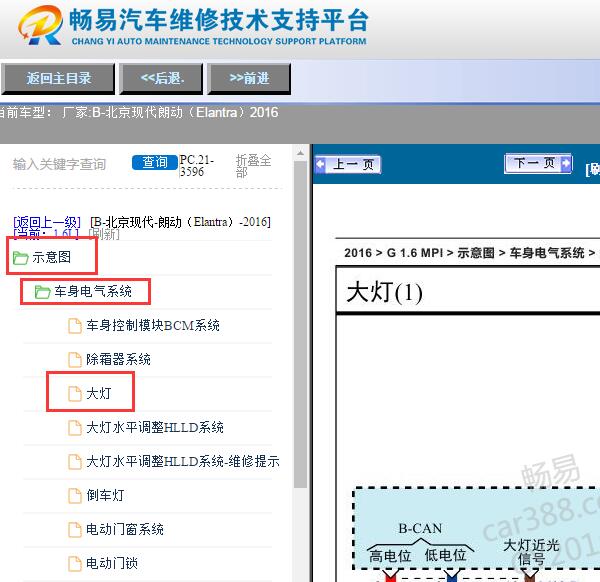Click 高电位 label in wiring diagram
This screenshot has width=600, height=582.
(390, 556)
